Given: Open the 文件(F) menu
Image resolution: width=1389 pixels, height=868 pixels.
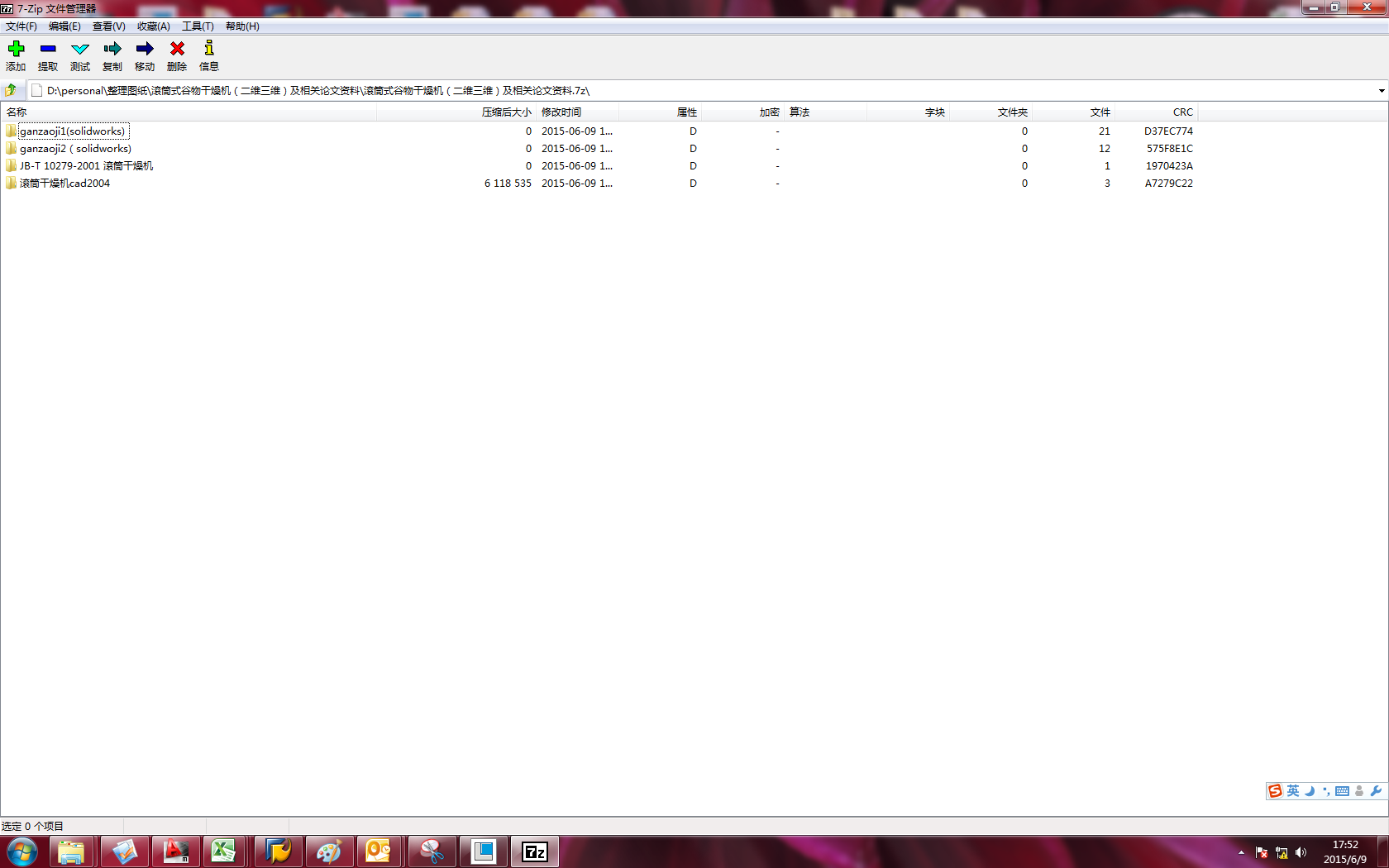Looking at the screenshot, I should point(21,26).
